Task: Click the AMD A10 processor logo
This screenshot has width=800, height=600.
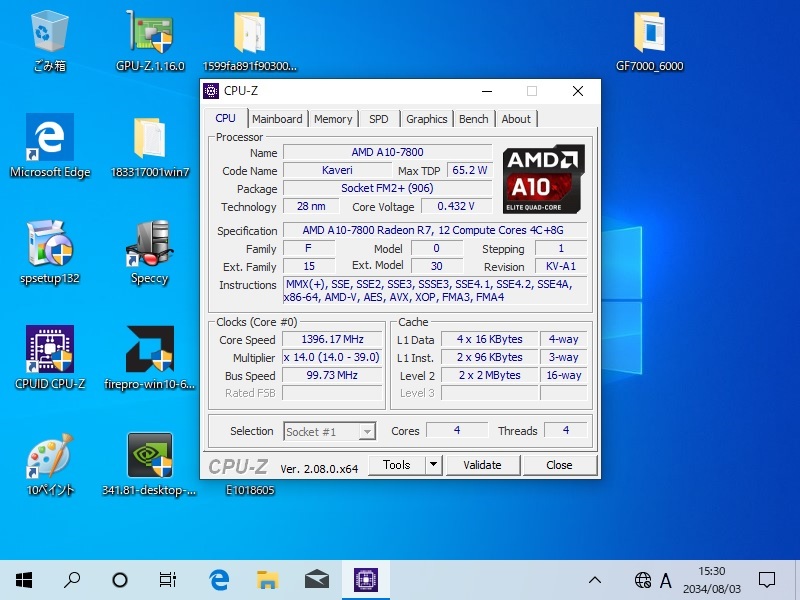Action: pos(543,179)
